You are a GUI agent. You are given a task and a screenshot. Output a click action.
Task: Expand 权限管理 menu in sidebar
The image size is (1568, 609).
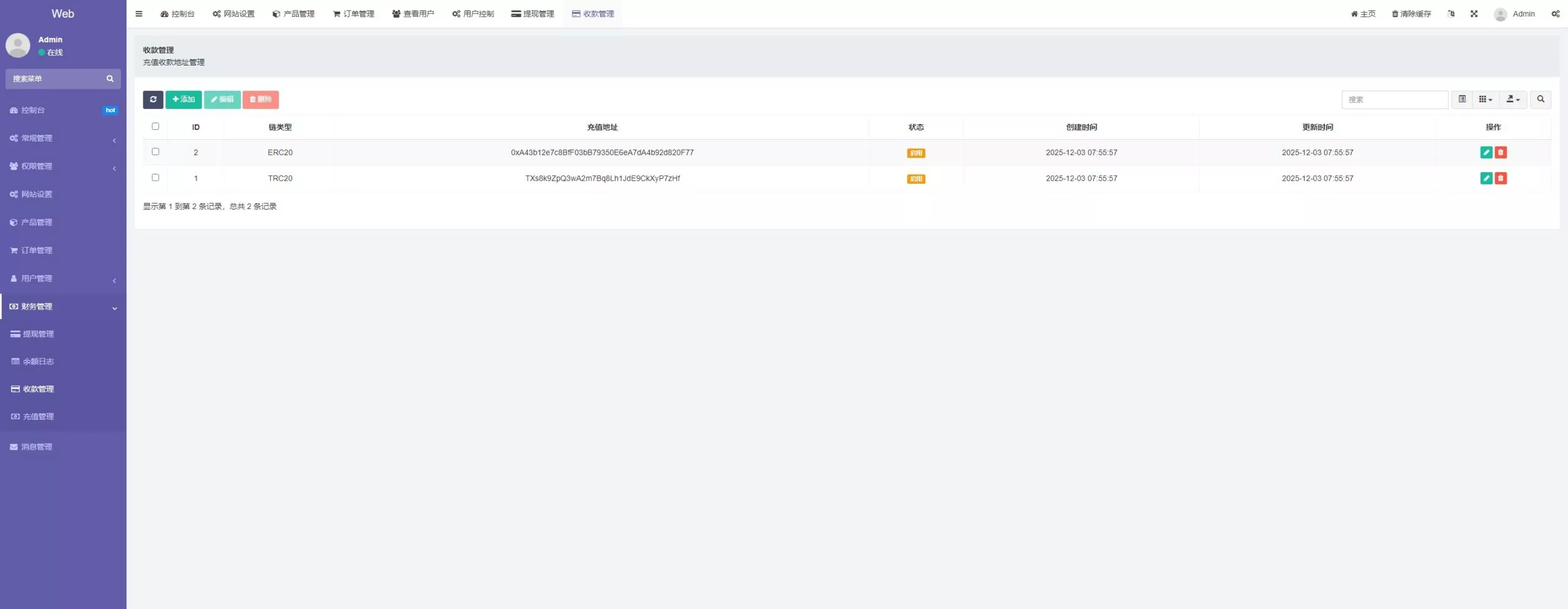63,167
